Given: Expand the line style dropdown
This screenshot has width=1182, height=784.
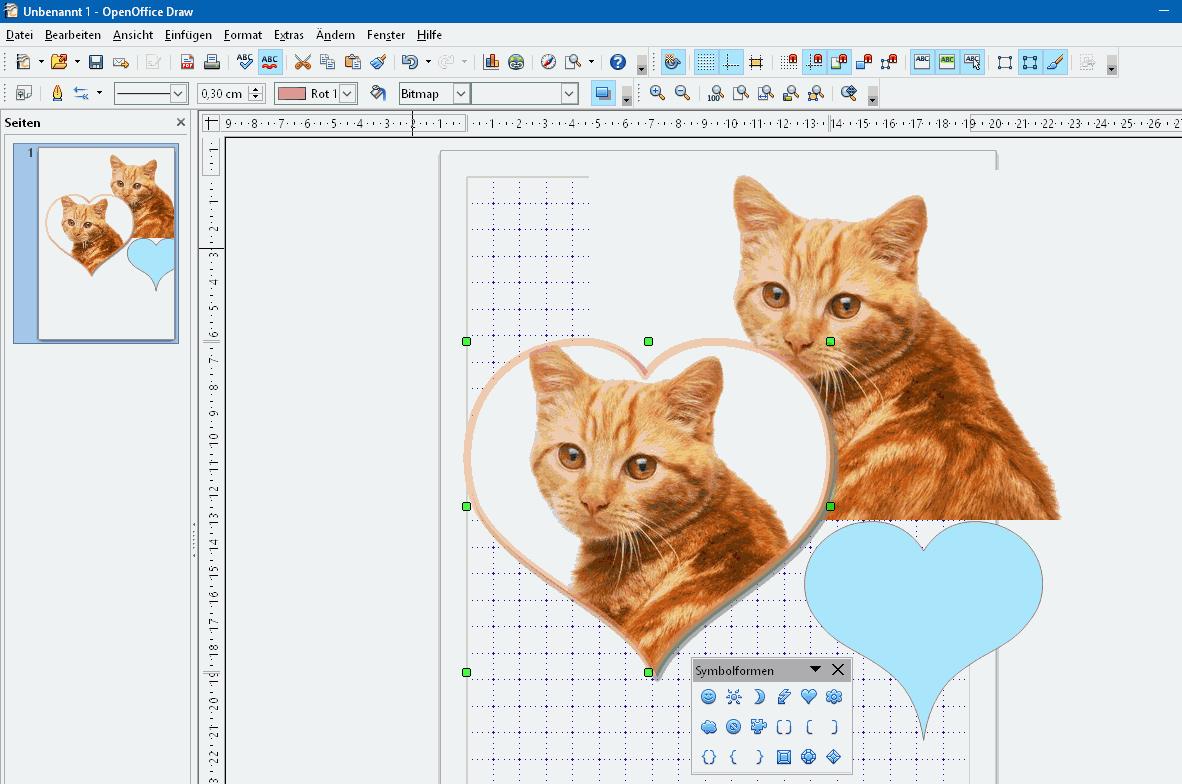Looking at the screenshot, I should point(178,93).
